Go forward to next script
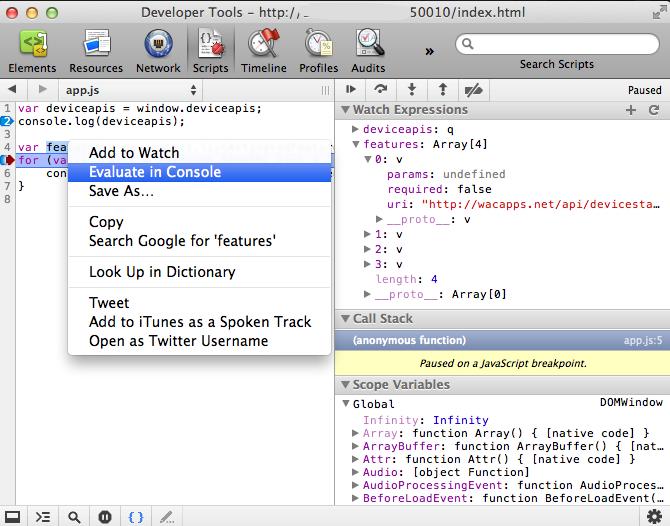This screenshot has height=526, width=670. point(42,89)
